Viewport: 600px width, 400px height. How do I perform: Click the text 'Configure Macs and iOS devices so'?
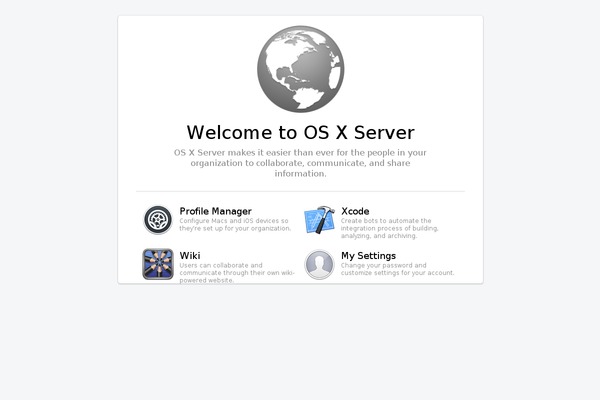point(234,221)
